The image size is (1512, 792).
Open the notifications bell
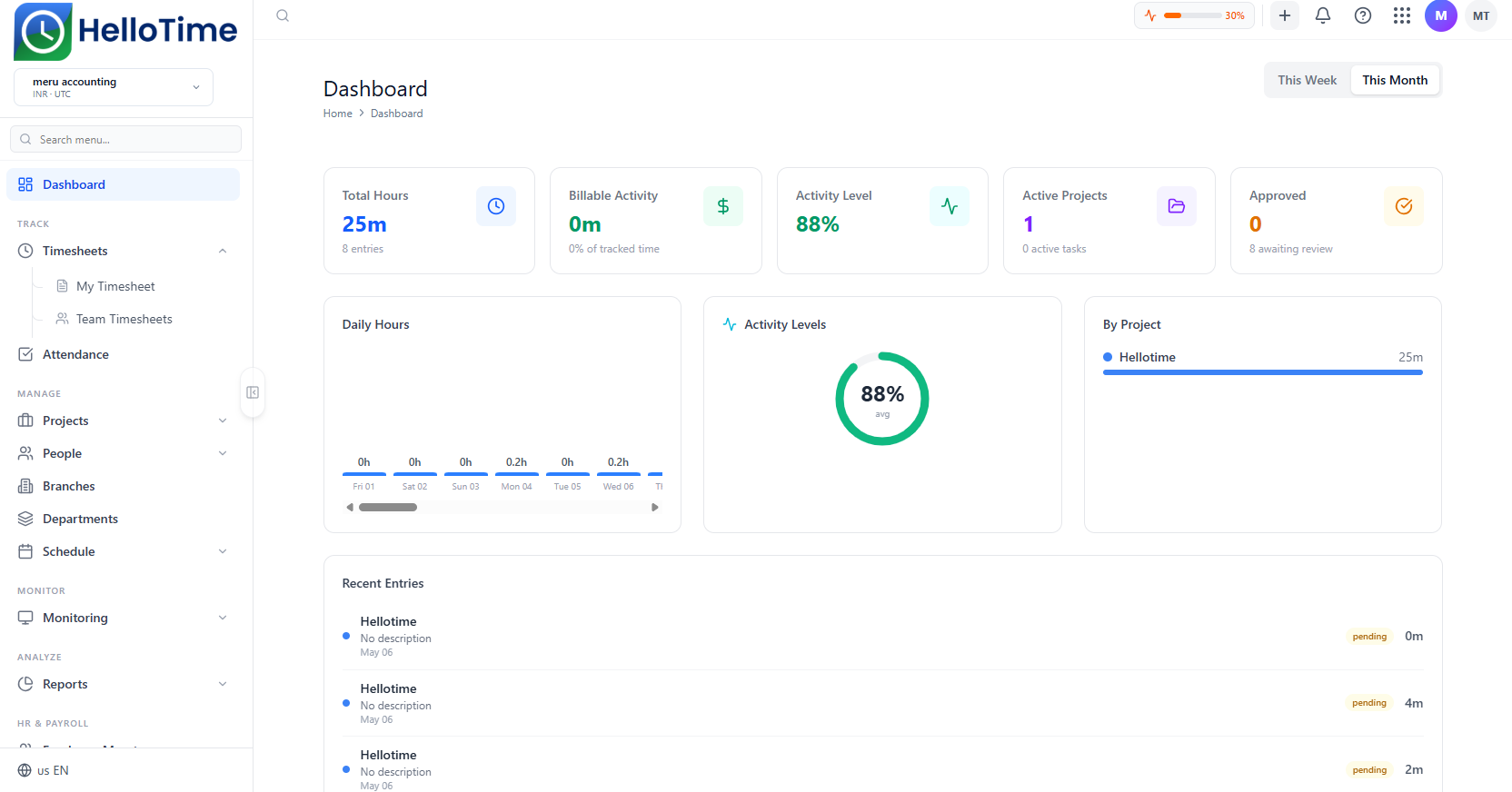(1323, 15)
